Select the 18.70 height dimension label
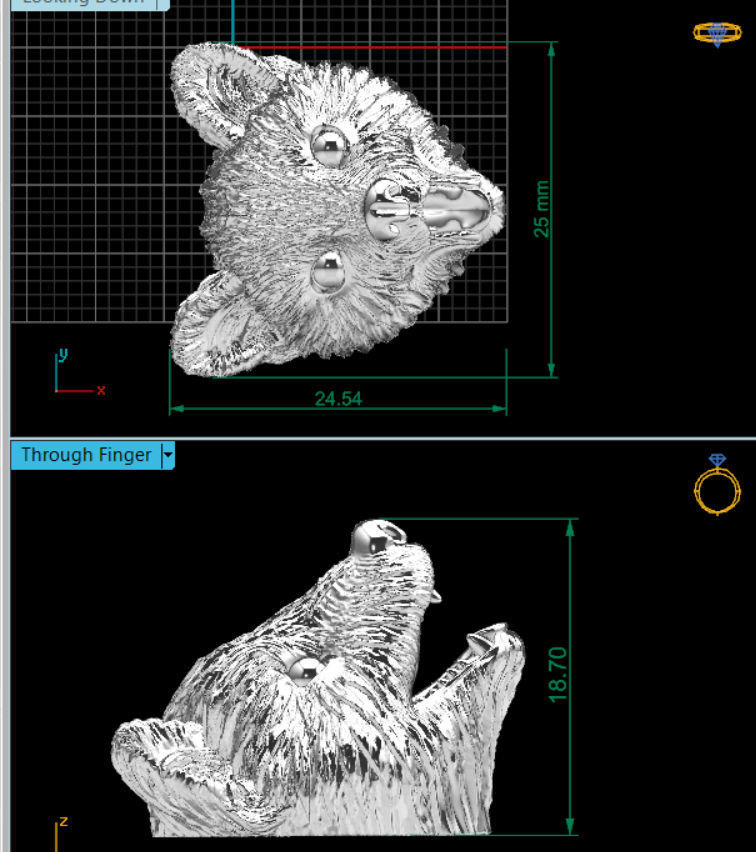 (x=558, y=674)
